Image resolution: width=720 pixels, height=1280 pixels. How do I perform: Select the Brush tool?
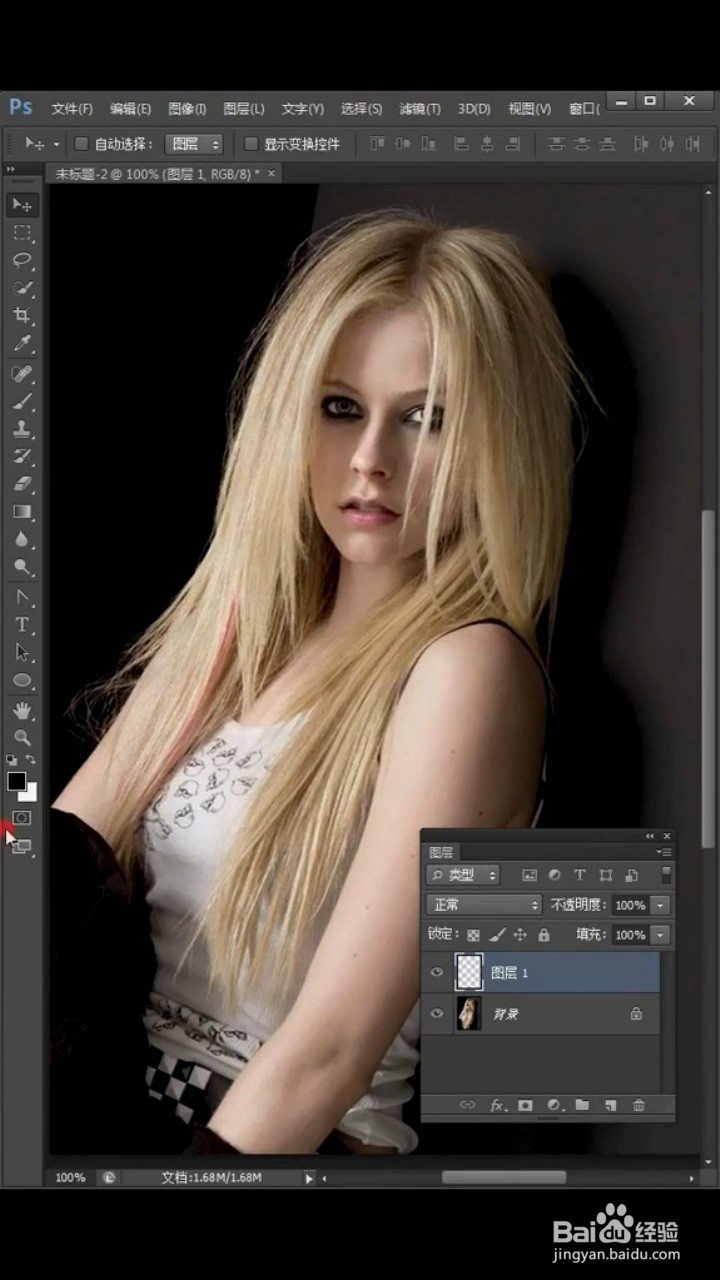click(x=22, y=402)
